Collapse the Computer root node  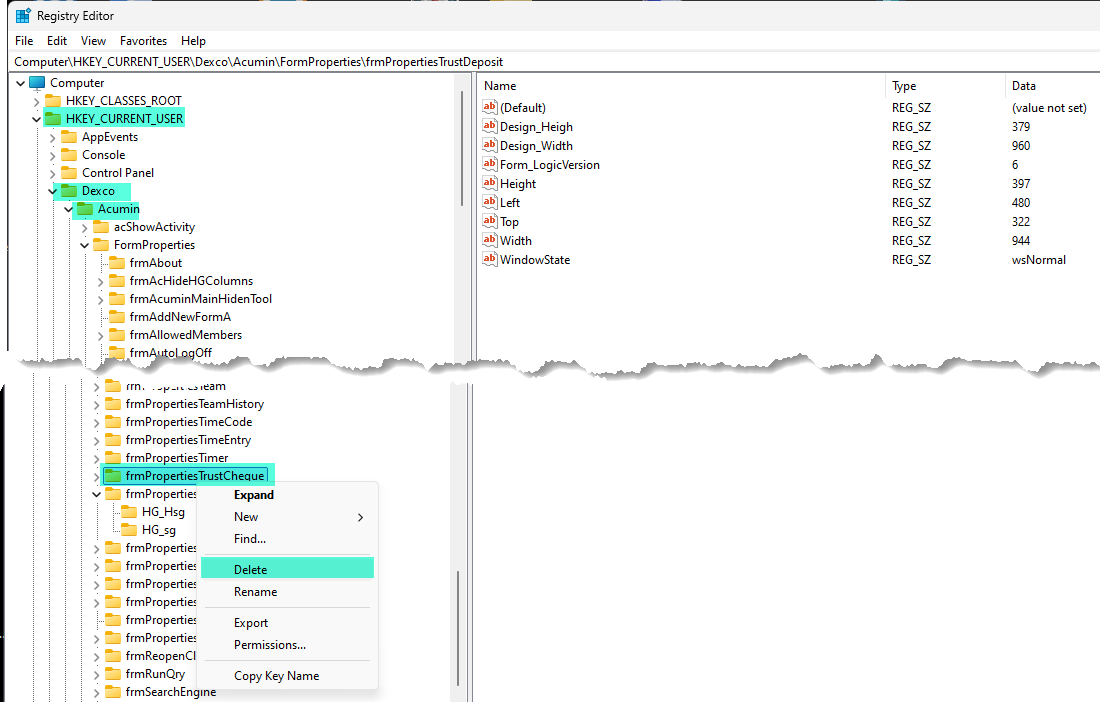click(x=20, y=83)
